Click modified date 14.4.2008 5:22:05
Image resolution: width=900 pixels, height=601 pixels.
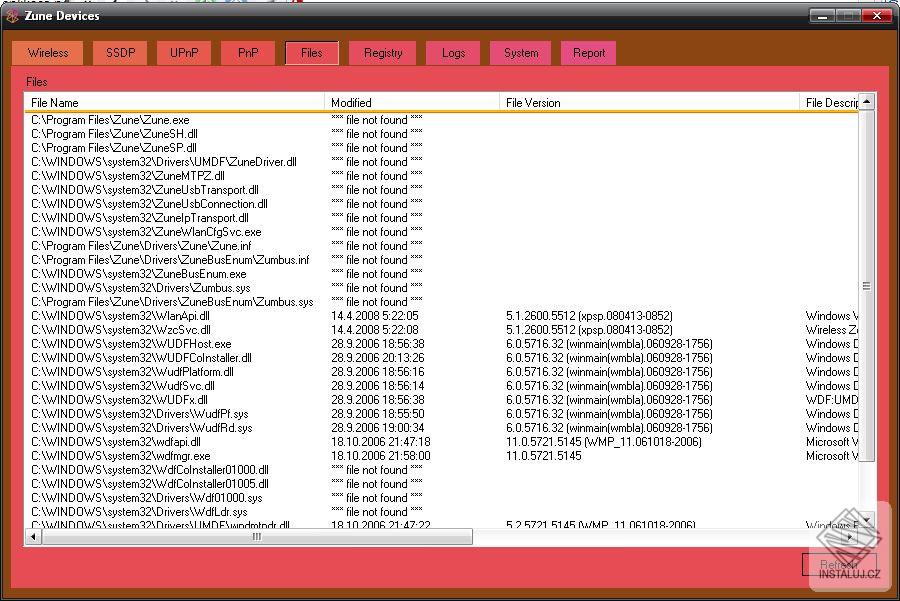(x=375, y=316)
